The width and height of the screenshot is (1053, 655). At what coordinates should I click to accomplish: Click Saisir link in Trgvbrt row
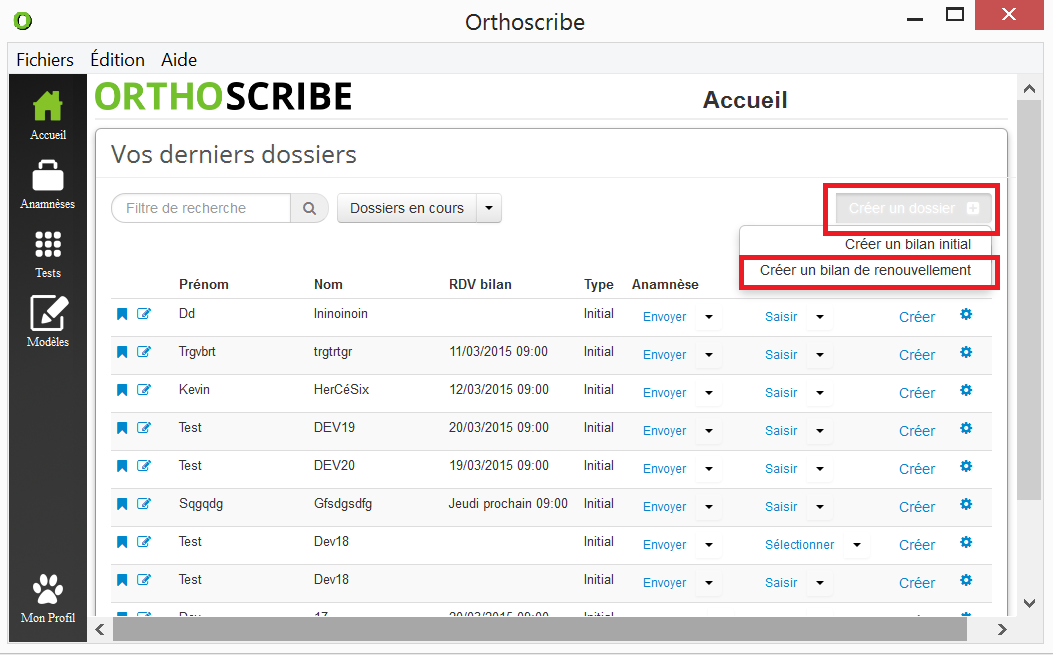coord(781,355)
